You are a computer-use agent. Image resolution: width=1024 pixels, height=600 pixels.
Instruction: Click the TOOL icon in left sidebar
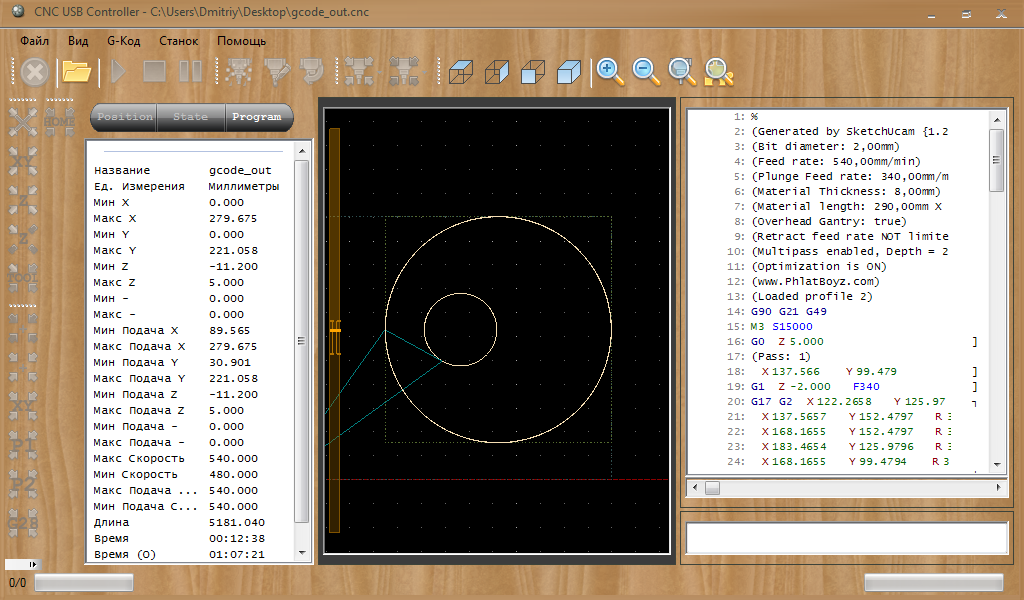point(23,277)
